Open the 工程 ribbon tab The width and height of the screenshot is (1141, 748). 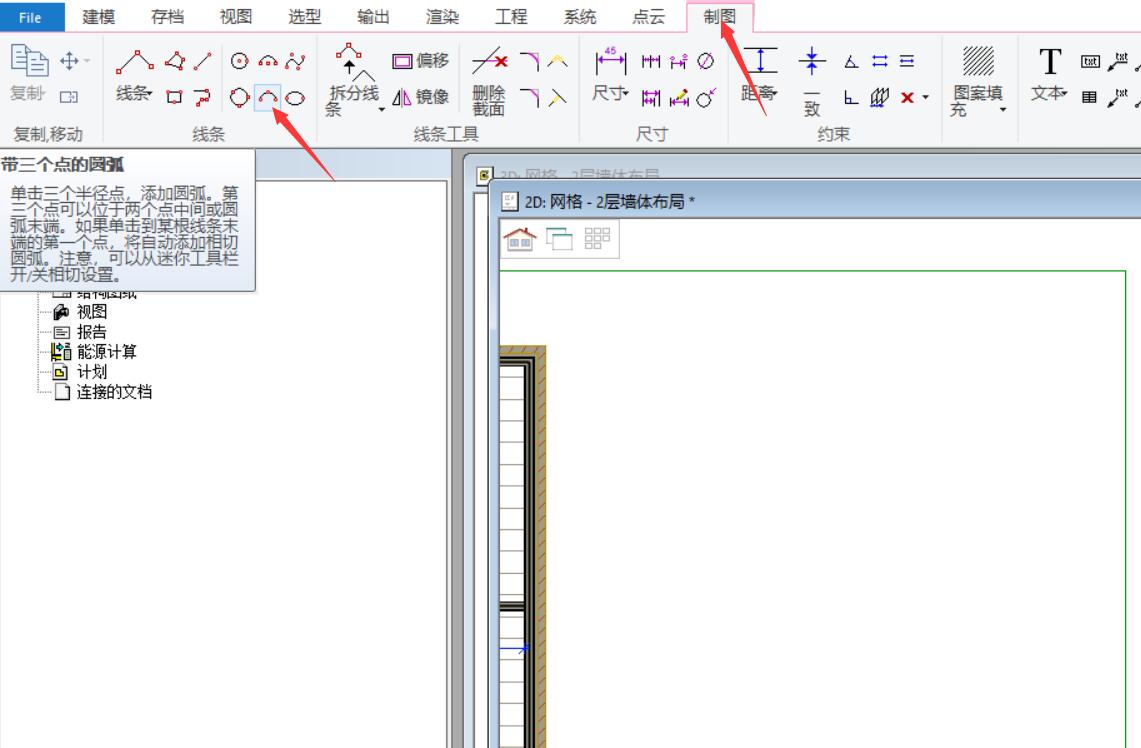pyautogui.click(x=511, y=17)
